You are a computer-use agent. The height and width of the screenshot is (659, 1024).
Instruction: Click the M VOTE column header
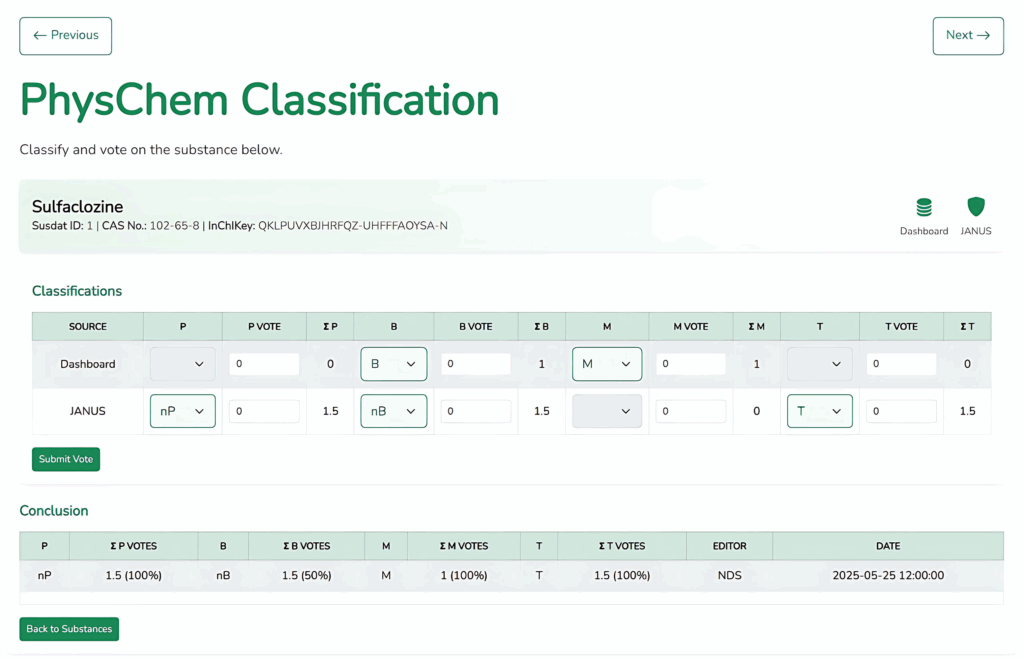point(691,327)
